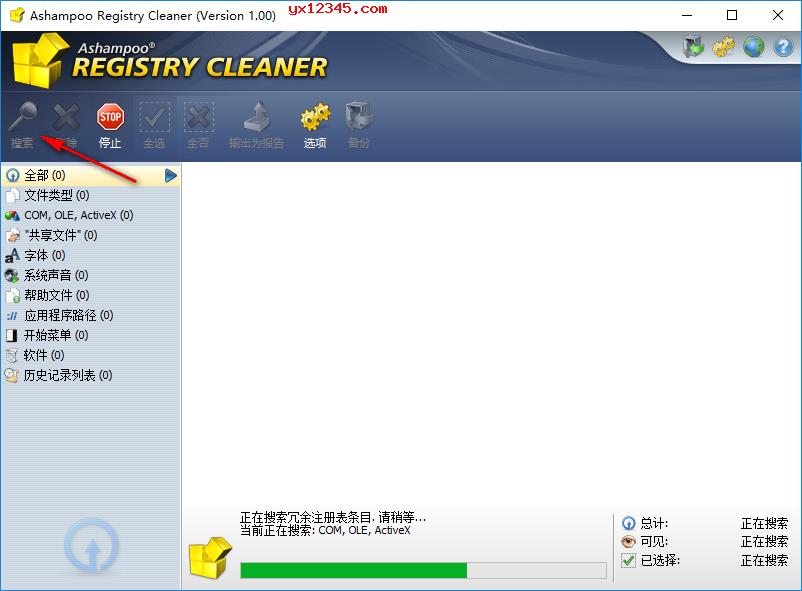This screenshot has width=802, height=591.
Task: Click the green scan progress bar
Action: click(424, 570)
